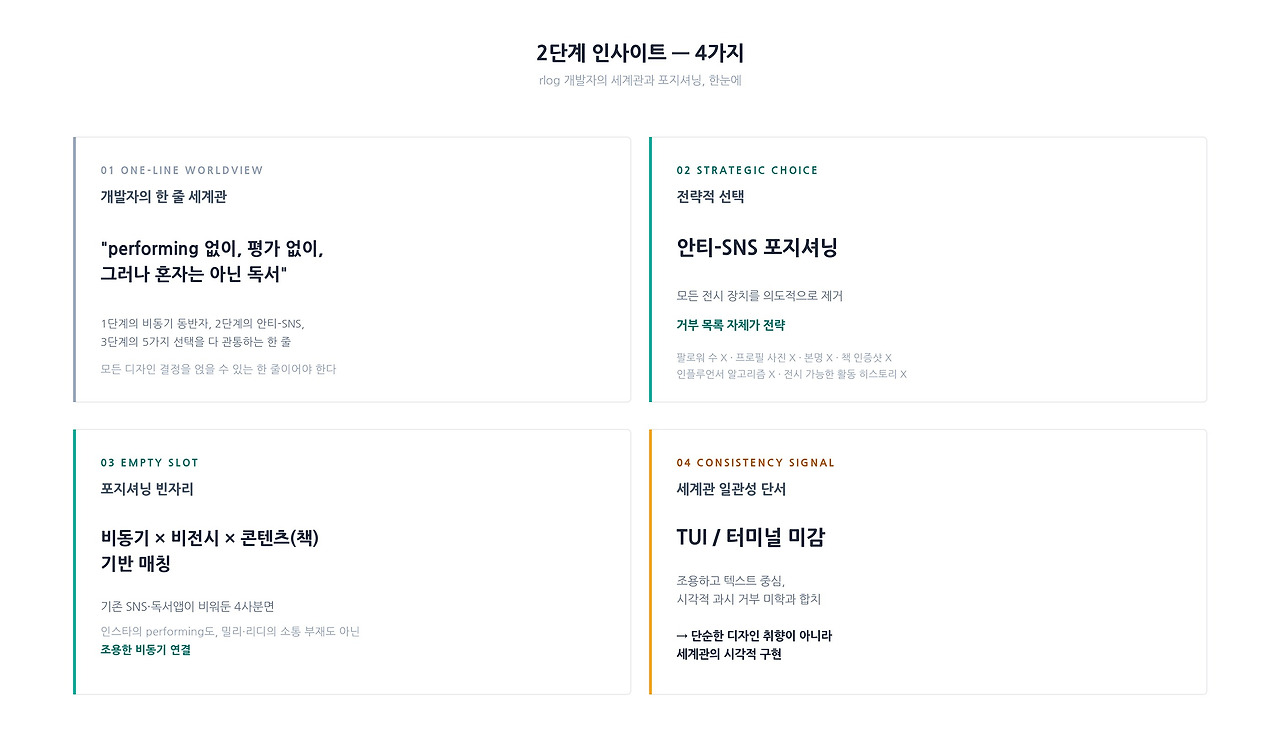Click the 'TUI / 터미널 미감' headline
Screen dimensions: 1280x731
point(751,537)
